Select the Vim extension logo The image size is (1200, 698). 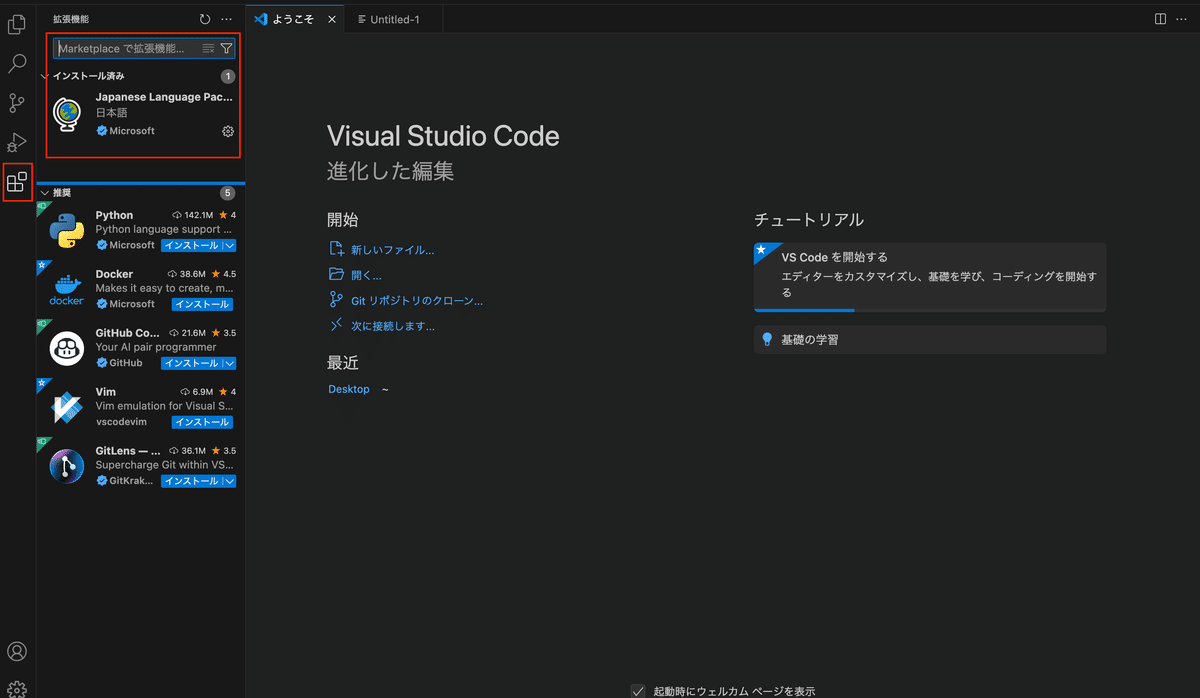pyautogui.click(x=66, y=407)
